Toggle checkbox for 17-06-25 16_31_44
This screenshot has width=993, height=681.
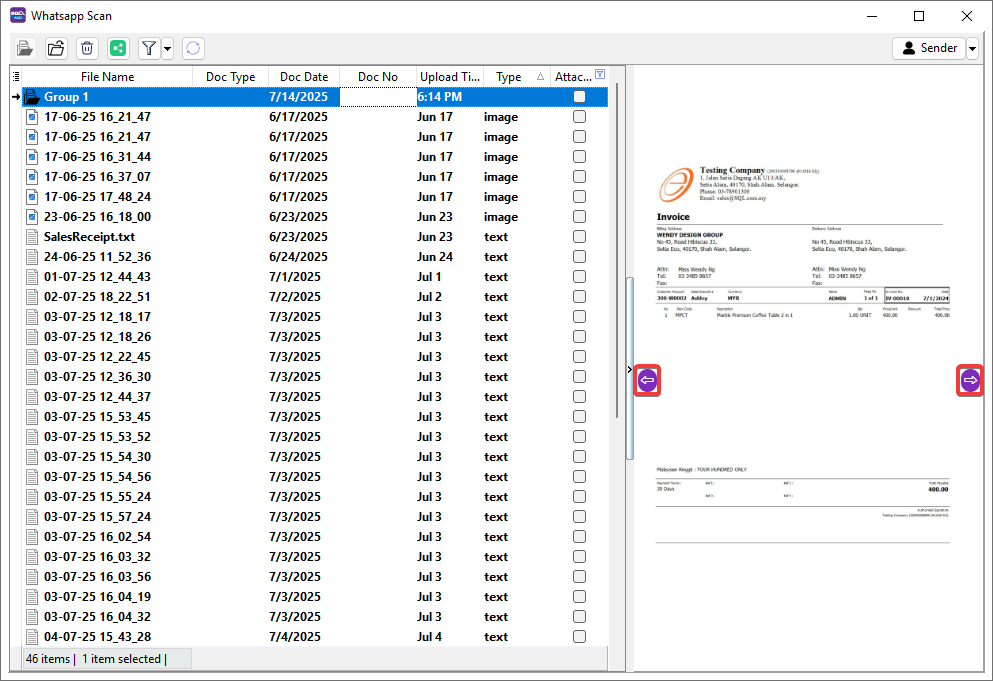click(x=579, y=157)
